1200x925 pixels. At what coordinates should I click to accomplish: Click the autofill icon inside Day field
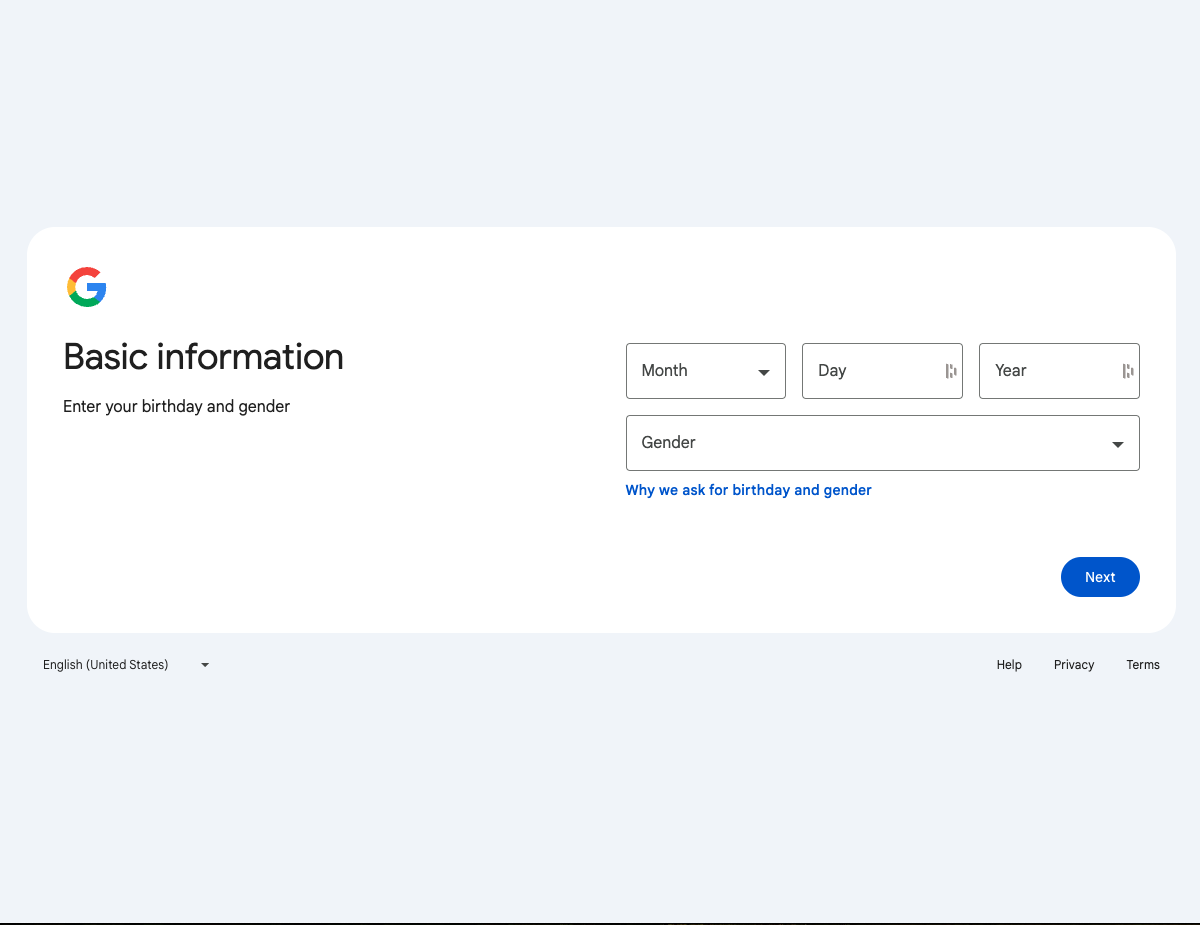coord(950,371)
